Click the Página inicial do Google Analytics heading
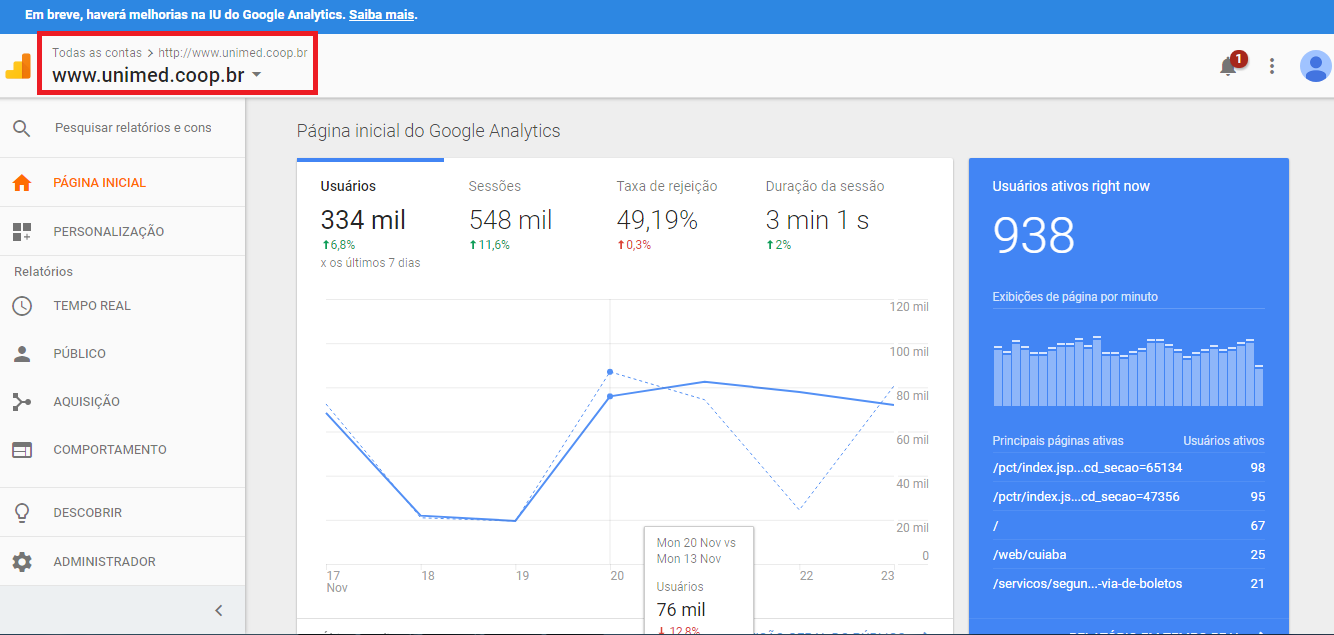1334x635 pixels. pyautogui.click(x=429, y=131)
